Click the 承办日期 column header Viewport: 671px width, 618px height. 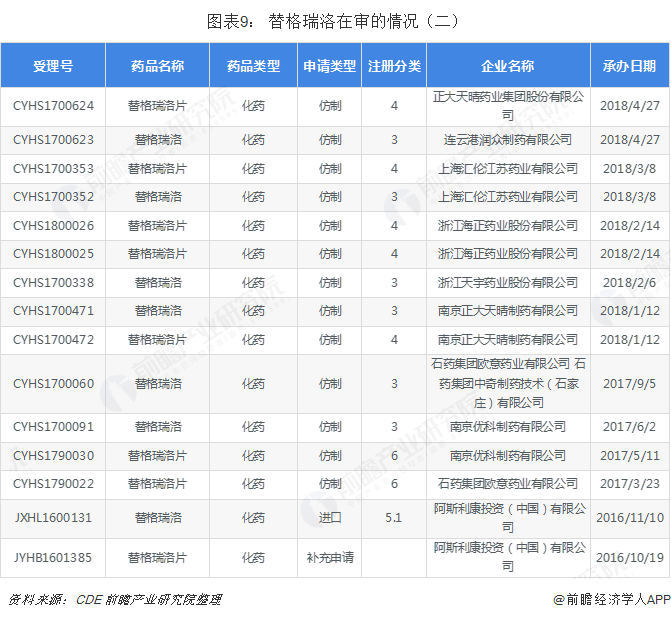(x=629, y=65)
